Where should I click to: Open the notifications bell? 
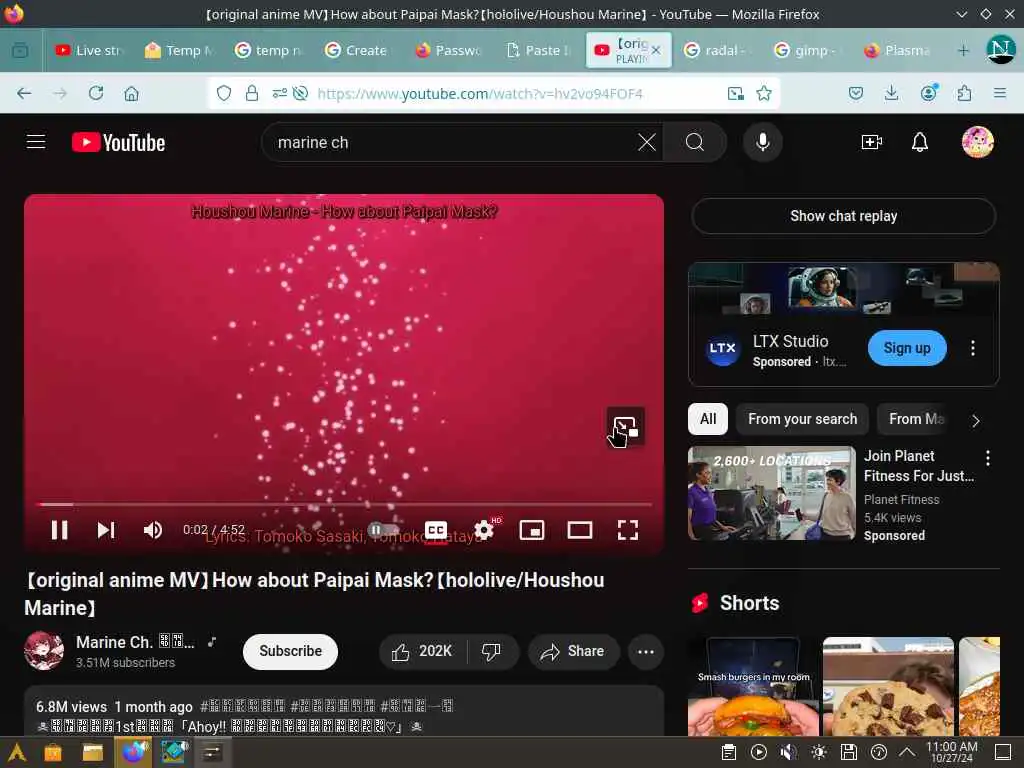920,142
